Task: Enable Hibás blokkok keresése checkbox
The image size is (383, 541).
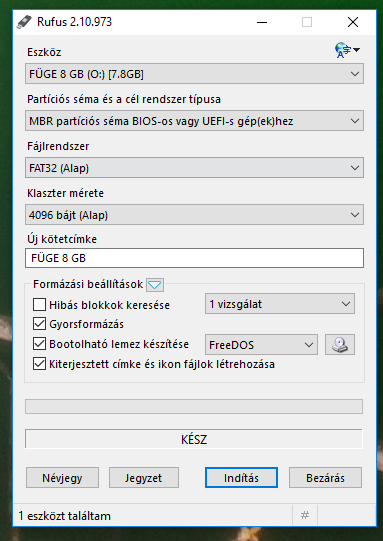Action: pyautogui.click(x=39, y=305)
